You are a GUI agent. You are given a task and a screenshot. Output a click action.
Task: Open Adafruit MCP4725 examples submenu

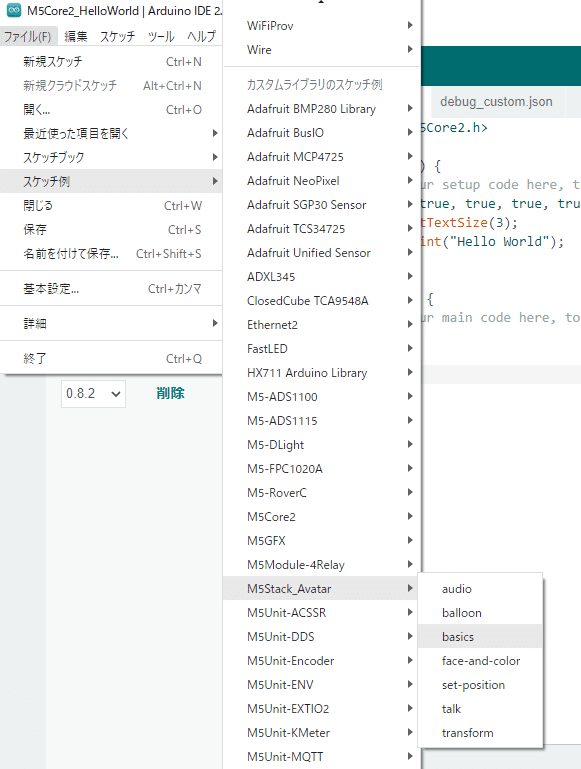click(x=322, y=157)
